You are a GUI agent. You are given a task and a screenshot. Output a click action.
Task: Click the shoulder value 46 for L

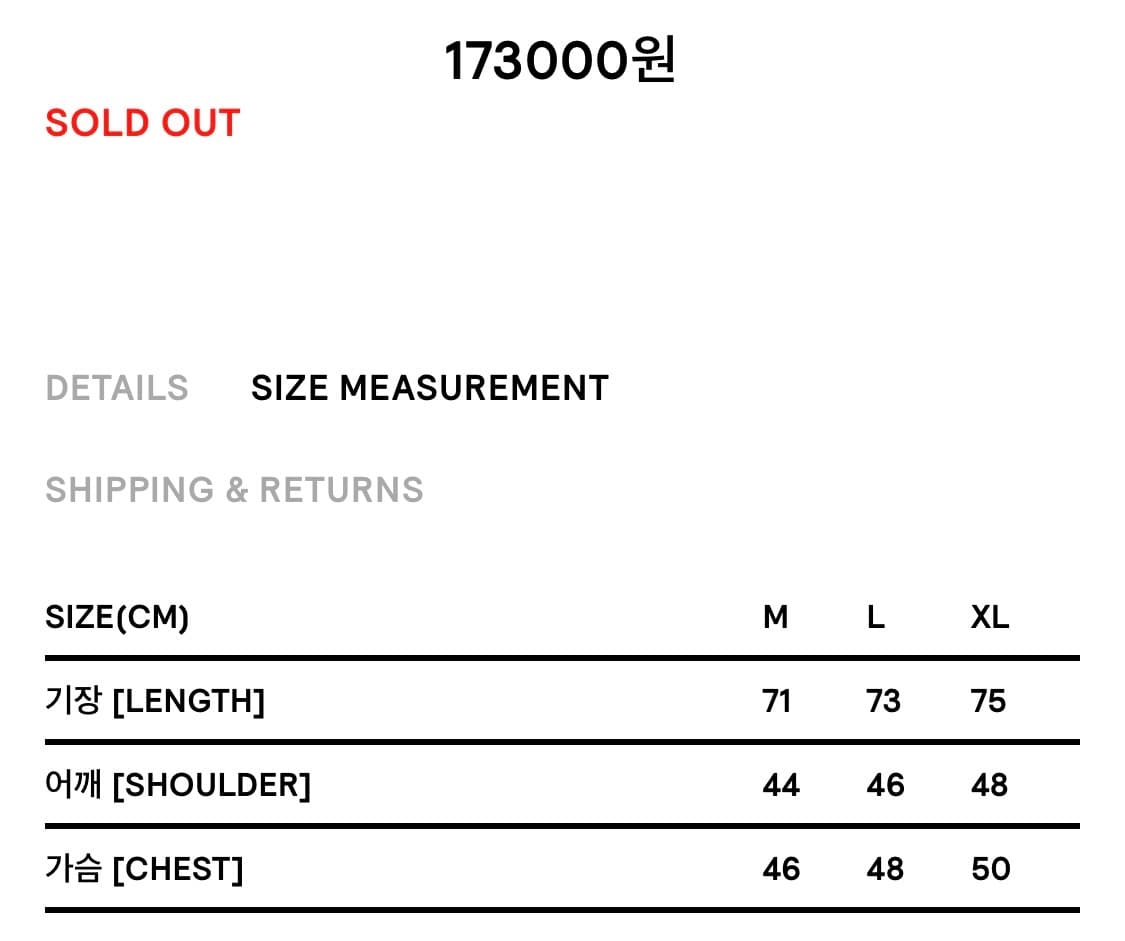click(x=885, y=785)
